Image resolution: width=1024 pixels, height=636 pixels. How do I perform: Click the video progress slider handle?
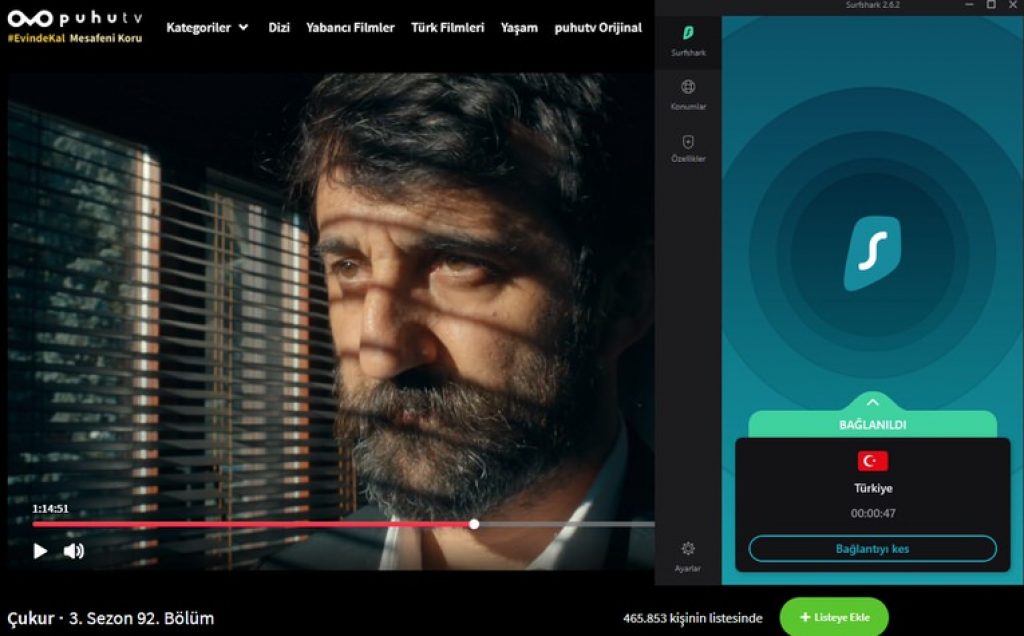tap(474, 524)
